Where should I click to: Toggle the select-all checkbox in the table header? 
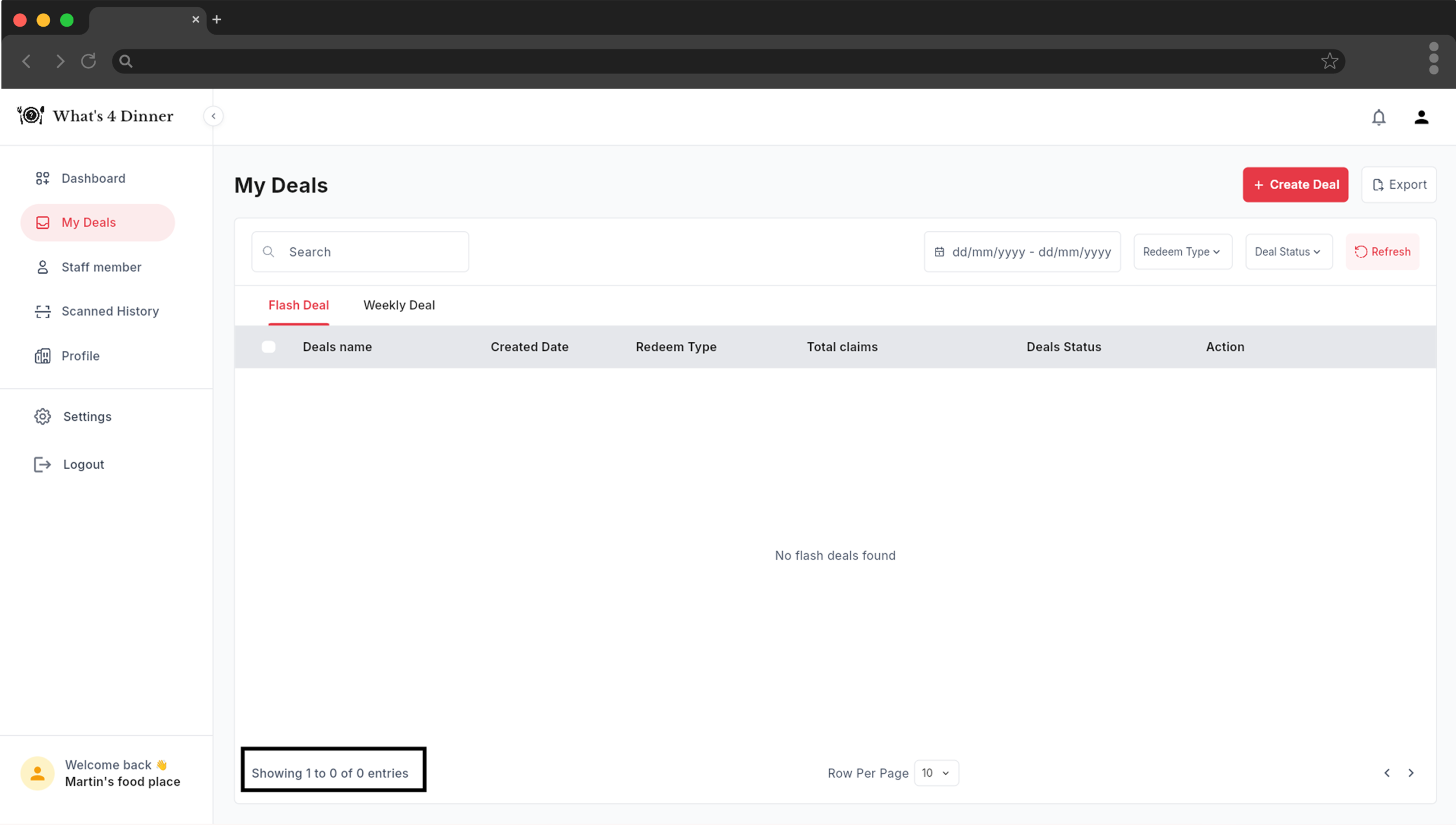pos(268,346)
